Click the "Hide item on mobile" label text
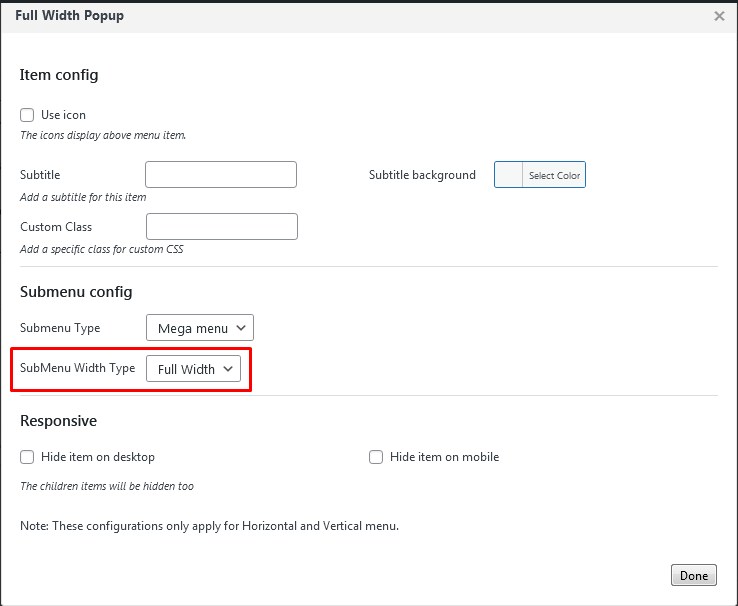The height and width of the screenshot is (606, 738). pos(444,457)
